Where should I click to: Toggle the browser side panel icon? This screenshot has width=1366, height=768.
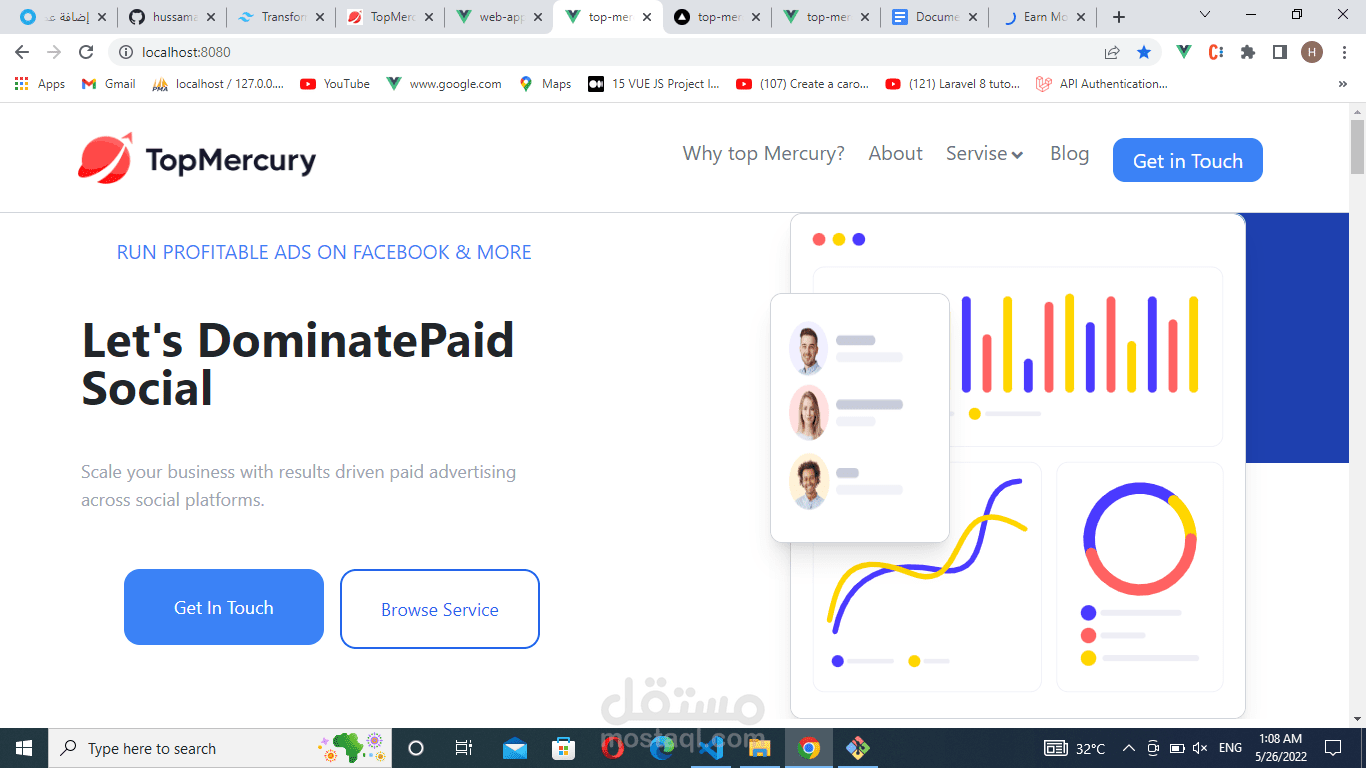click(1279, 52)
